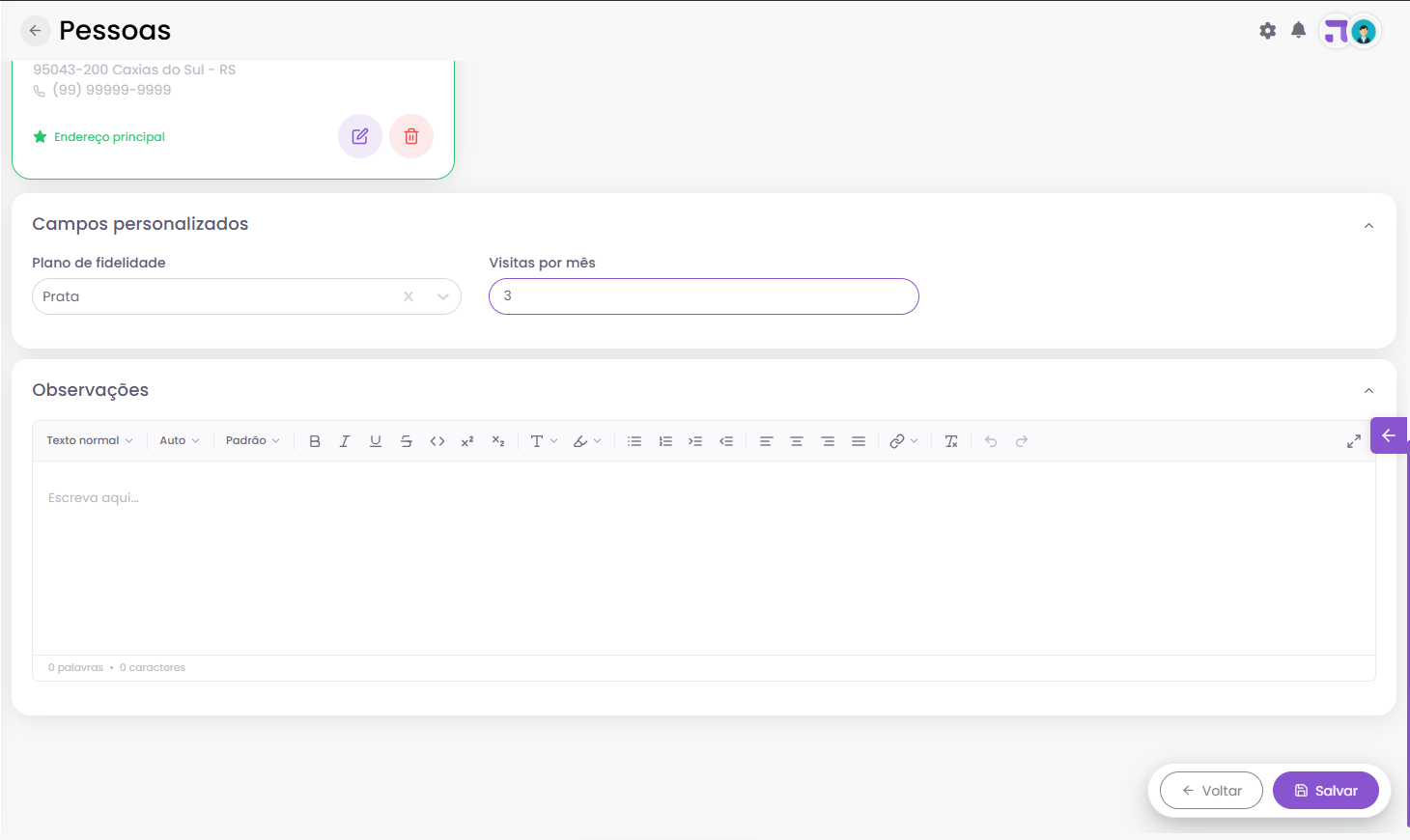Insert an inline code block
Image resolution: width=1410 pixels, height=840 pixels.
point(437,441)
